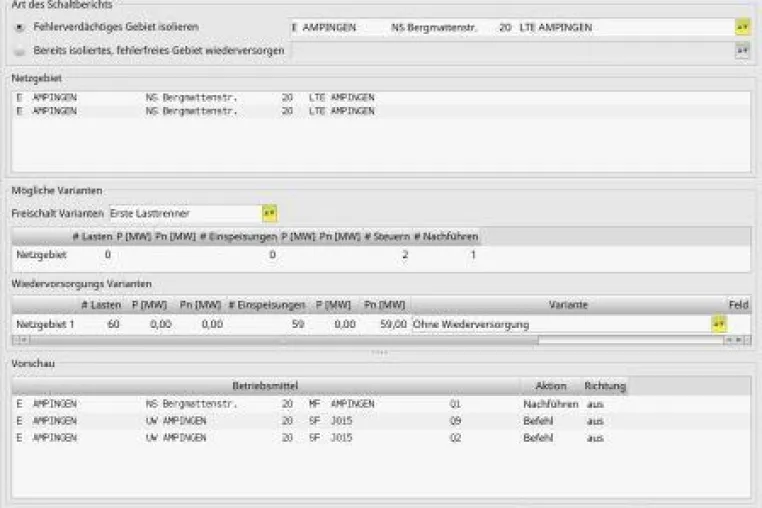This screenshot has width=762, height=508.
Task: Click '60' Lasten value in Netzgebiet 1
Action: [x=113, y=324]
